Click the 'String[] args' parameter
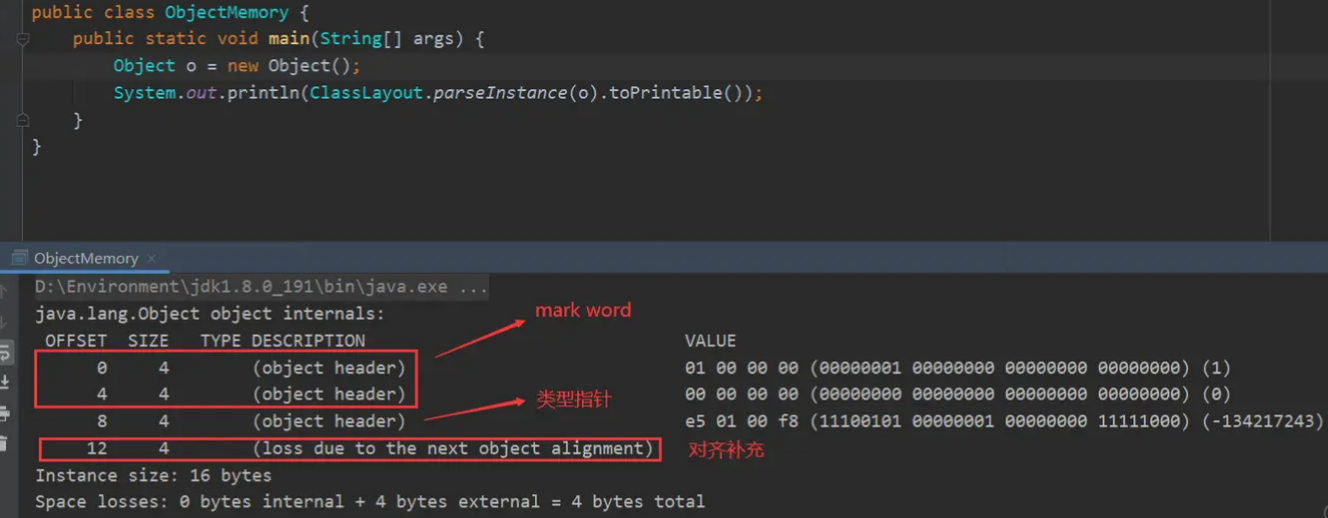 point(392,39)
